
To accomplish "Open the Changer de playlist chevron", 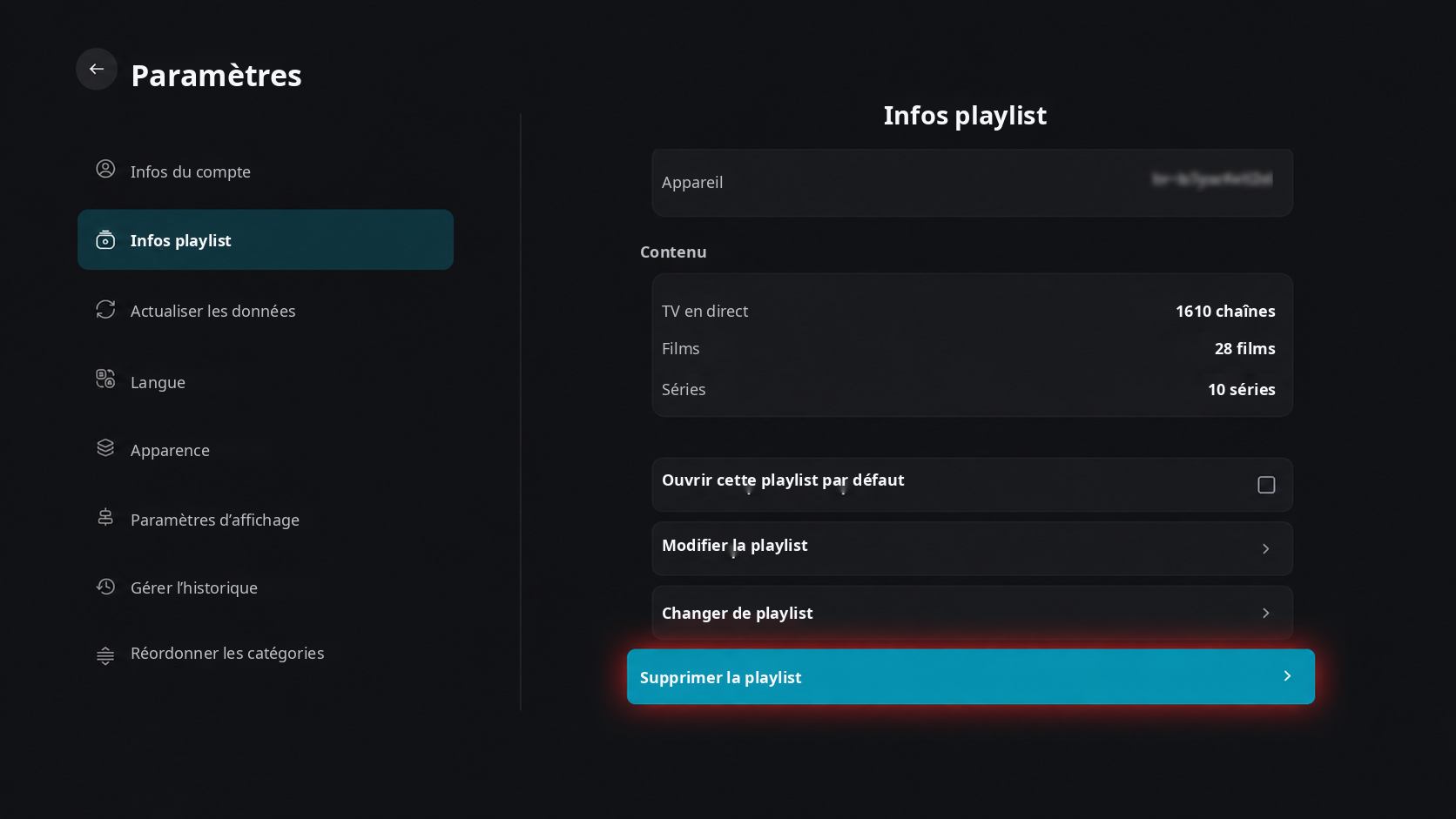I will pos(1266,613).
